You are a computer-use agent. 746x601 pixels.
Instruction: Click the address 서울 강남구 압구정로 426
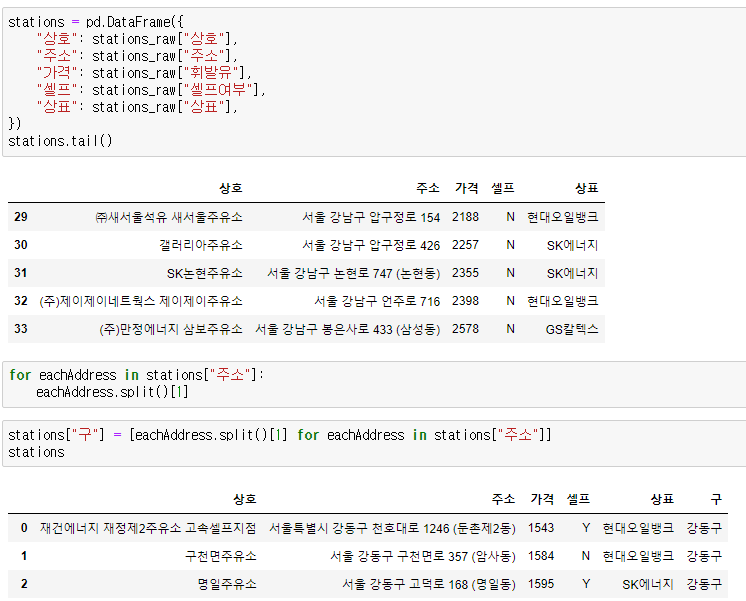371,246
